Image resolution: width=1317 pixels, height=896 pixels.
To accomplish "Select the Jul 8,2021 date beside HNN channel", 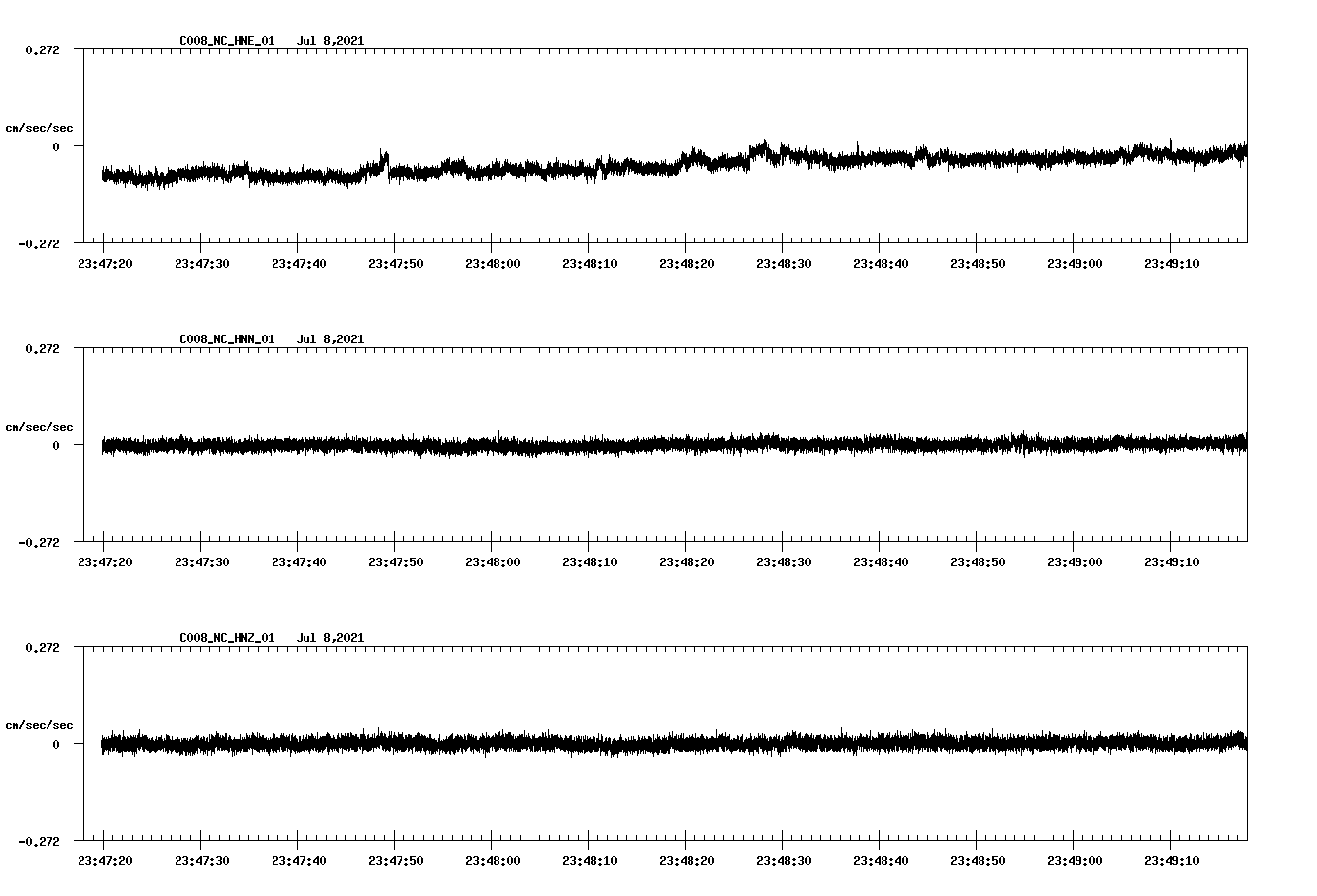I will pyautogui.click(x=332, y=339).
